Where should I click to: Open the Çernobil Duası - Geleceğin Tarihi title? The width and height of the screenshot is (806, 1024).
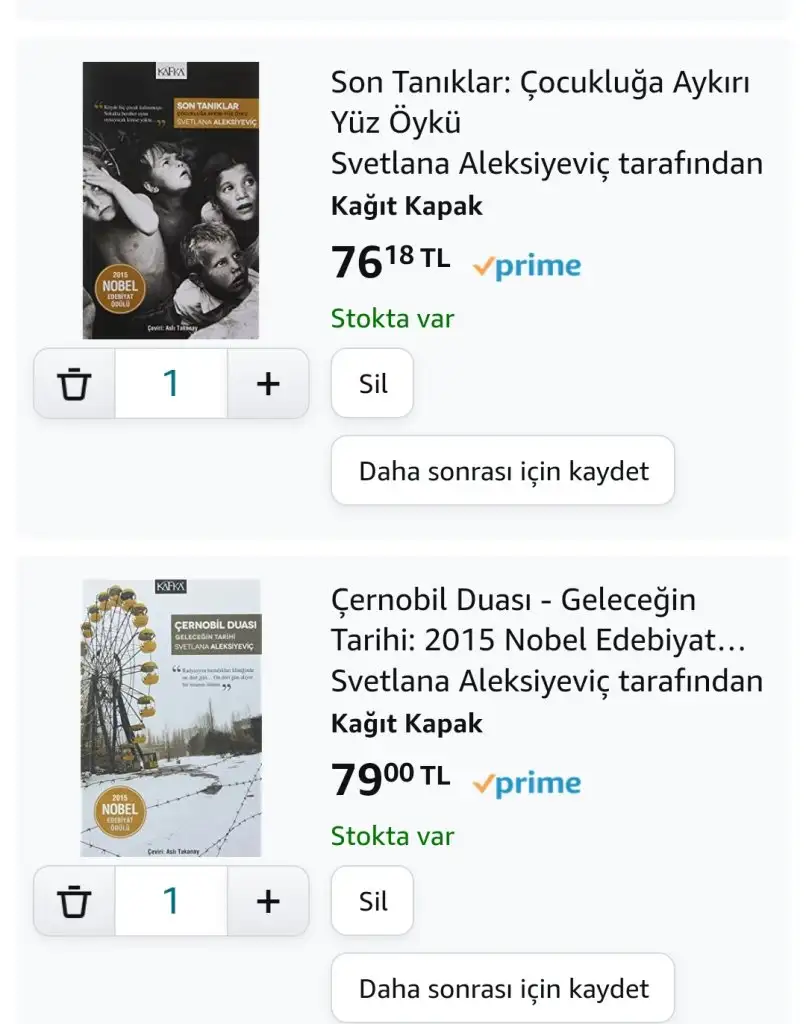[x=538, y=620]
